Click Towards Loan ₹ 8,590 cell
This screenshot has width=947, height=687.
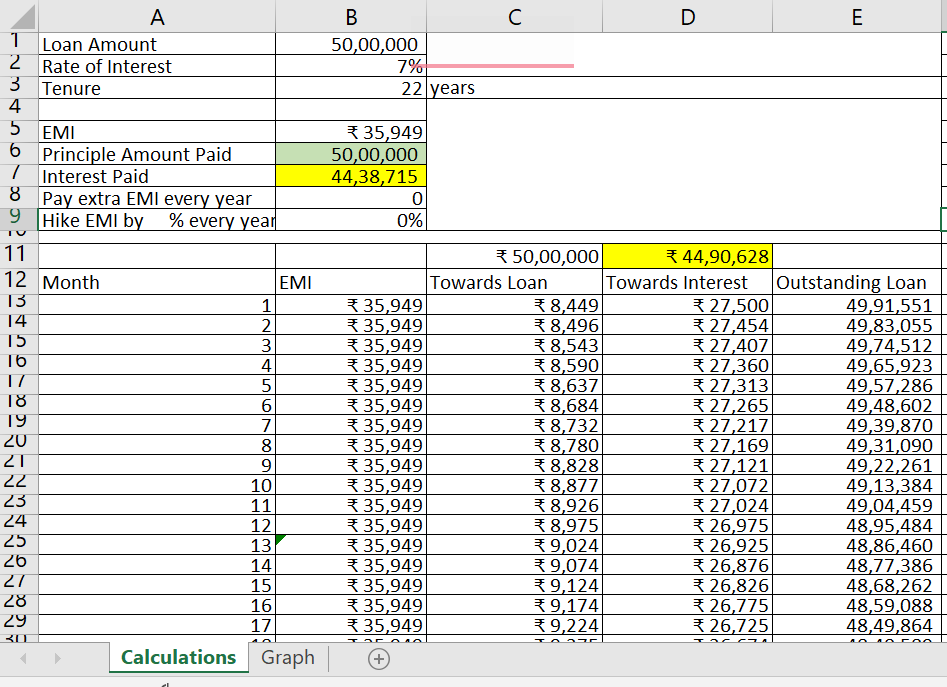click(515, 365)
